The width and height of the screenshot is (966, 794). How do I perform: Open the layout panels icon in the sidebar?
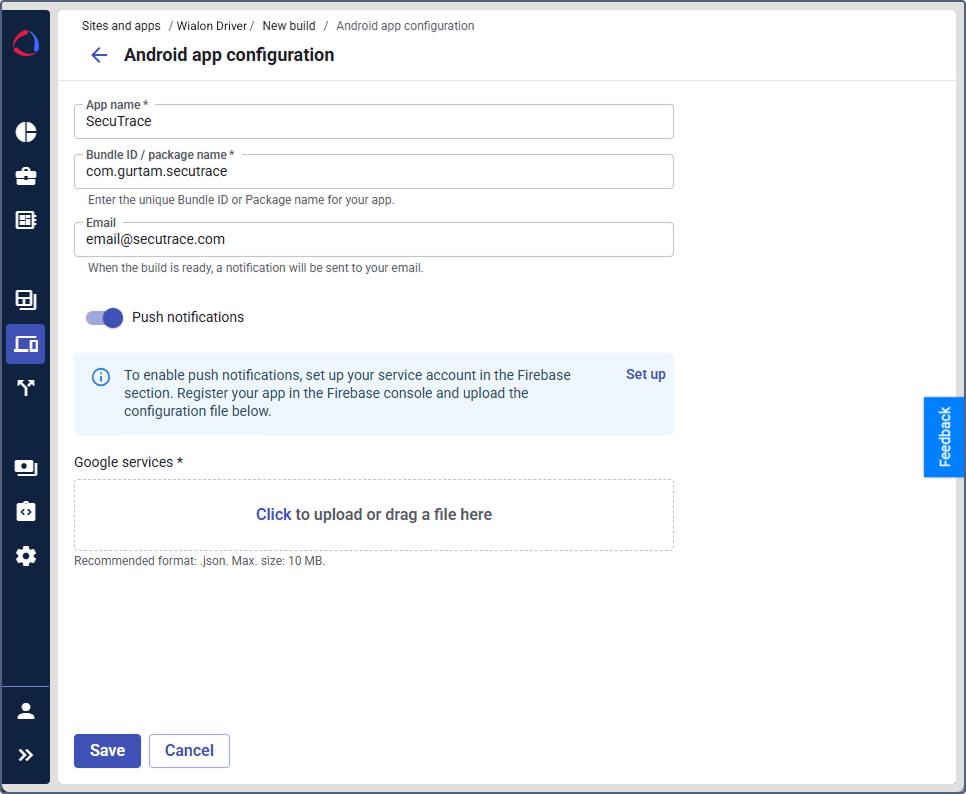(x=26, y=300)
